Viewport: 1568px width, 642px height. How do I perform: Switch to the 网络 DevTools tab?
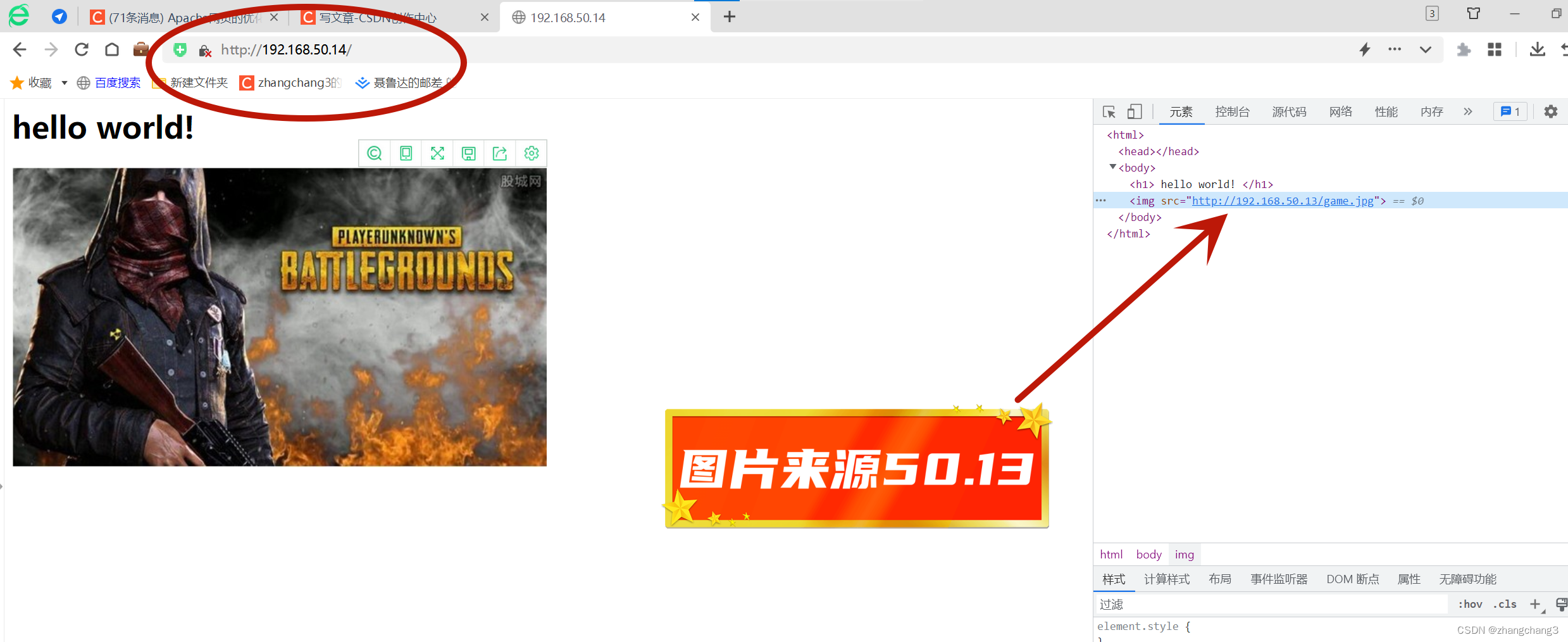(x=1340, y=112)
